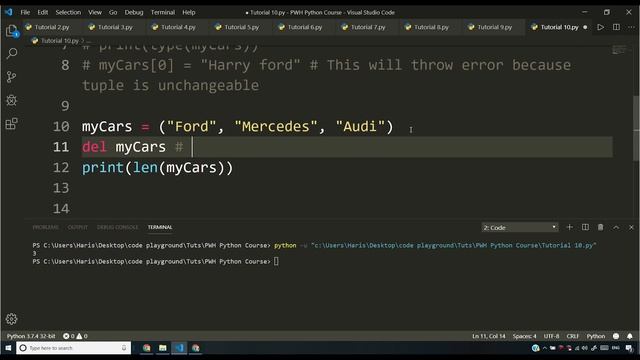Viewport: 640px width, 360px height.
Task: Switch to Tutorial 6.py tab
Action: (x=305, y=27)
